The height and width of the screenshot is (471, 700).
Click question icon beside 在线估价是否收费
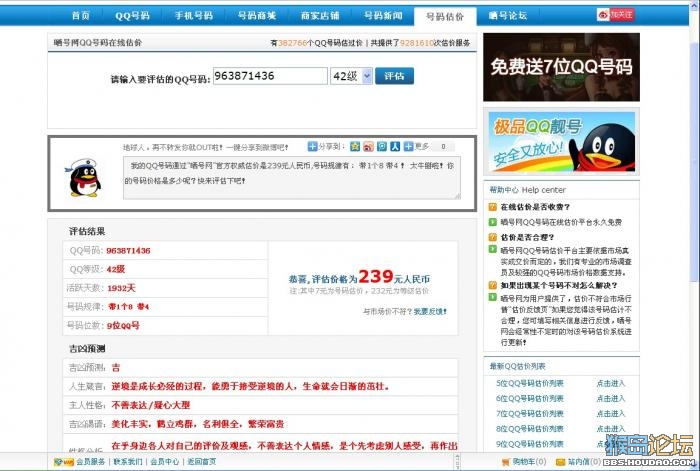click(493, 207)
